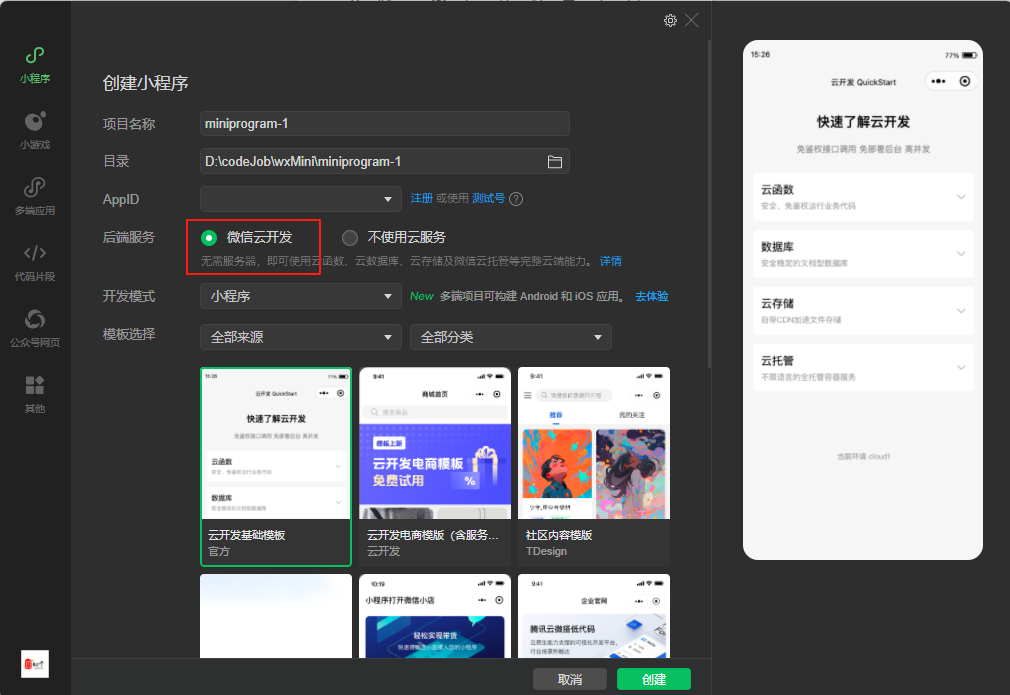This screenshot has width=1010, height=695.
Task: Select the 其他 icon in sidebar
Action: [34, 390]
